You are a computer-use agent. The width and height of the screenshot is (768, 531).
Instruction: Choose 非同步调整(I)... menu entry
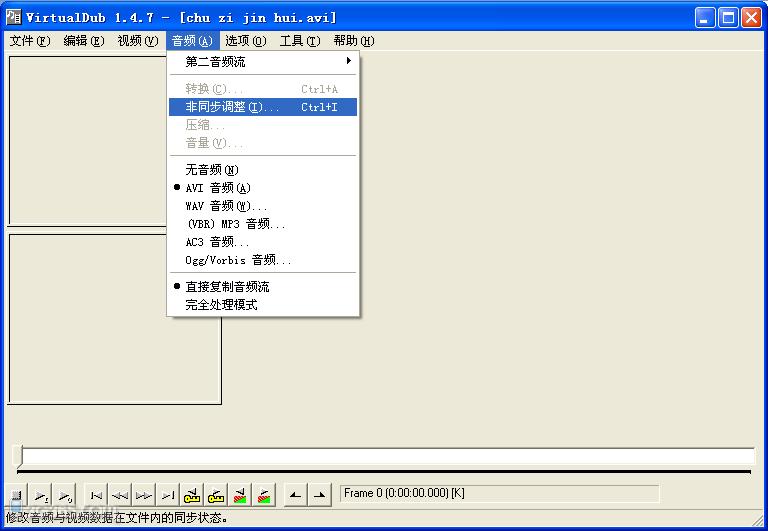tap(263, 107)
